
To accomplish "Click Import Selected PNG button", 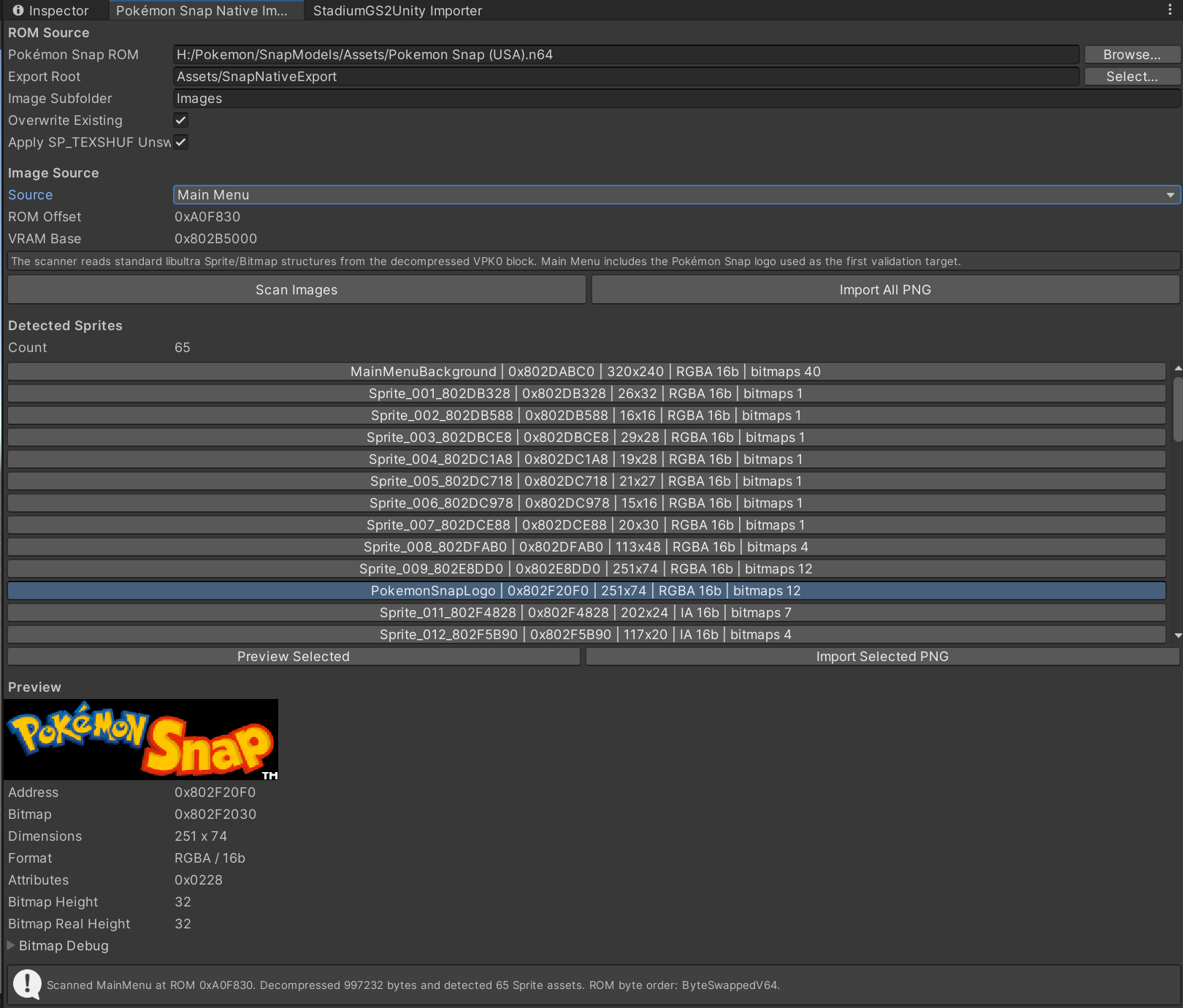I will coord(882,657).
